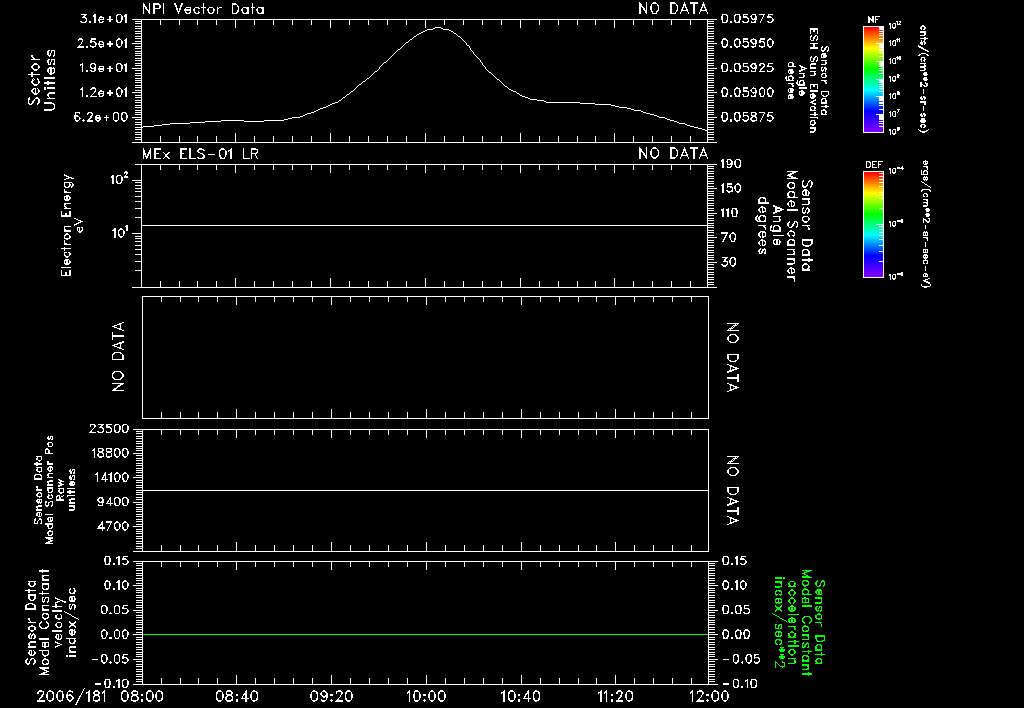
Task: Click the 'NF' label above the color bar
Action: point(873,20)
